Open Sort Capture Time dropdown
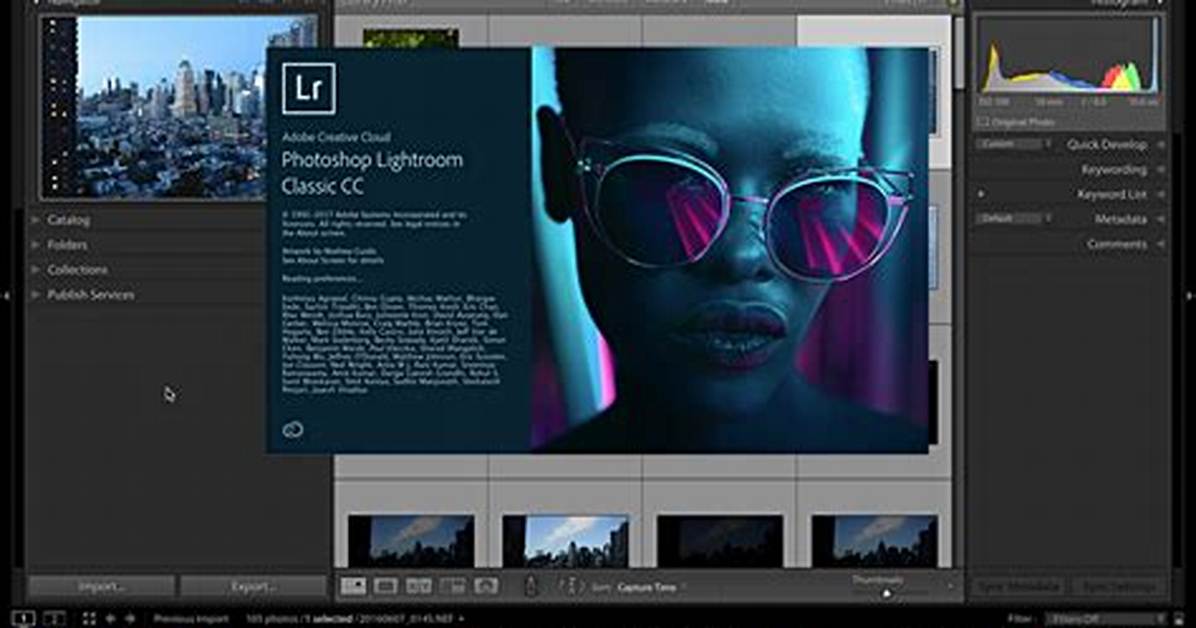This screenshot has width=1196, height=628. 649,587
